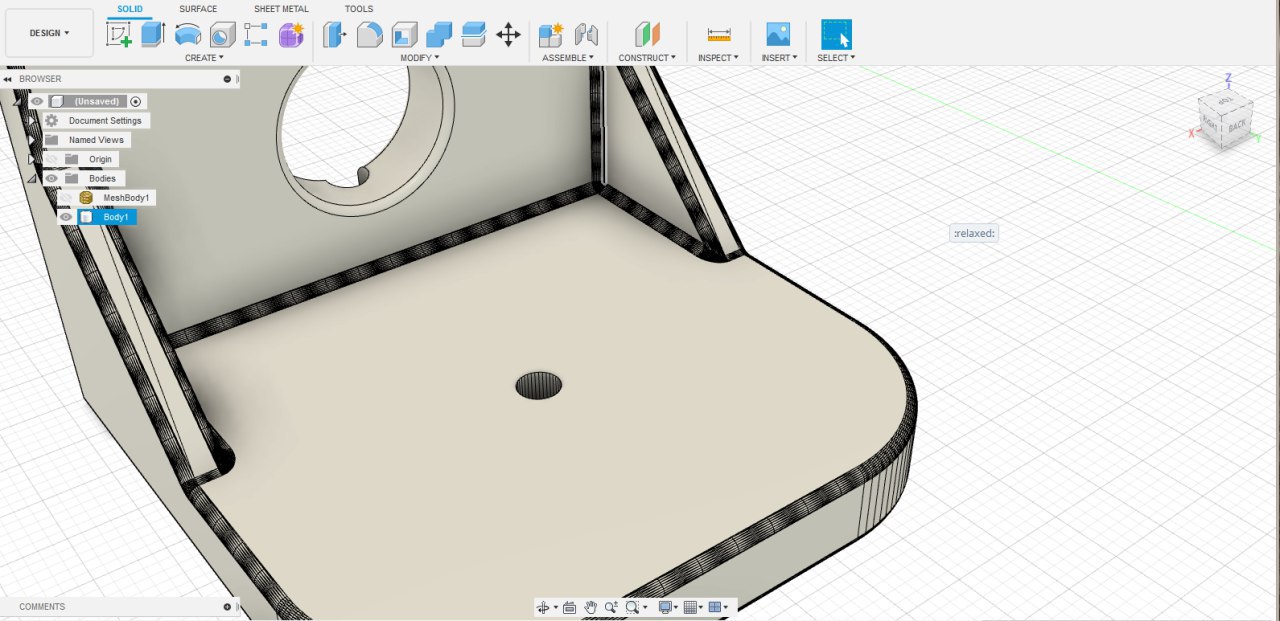Expand the Document Settings node
The image size is (1280, 621).
[x=32, y=120]
